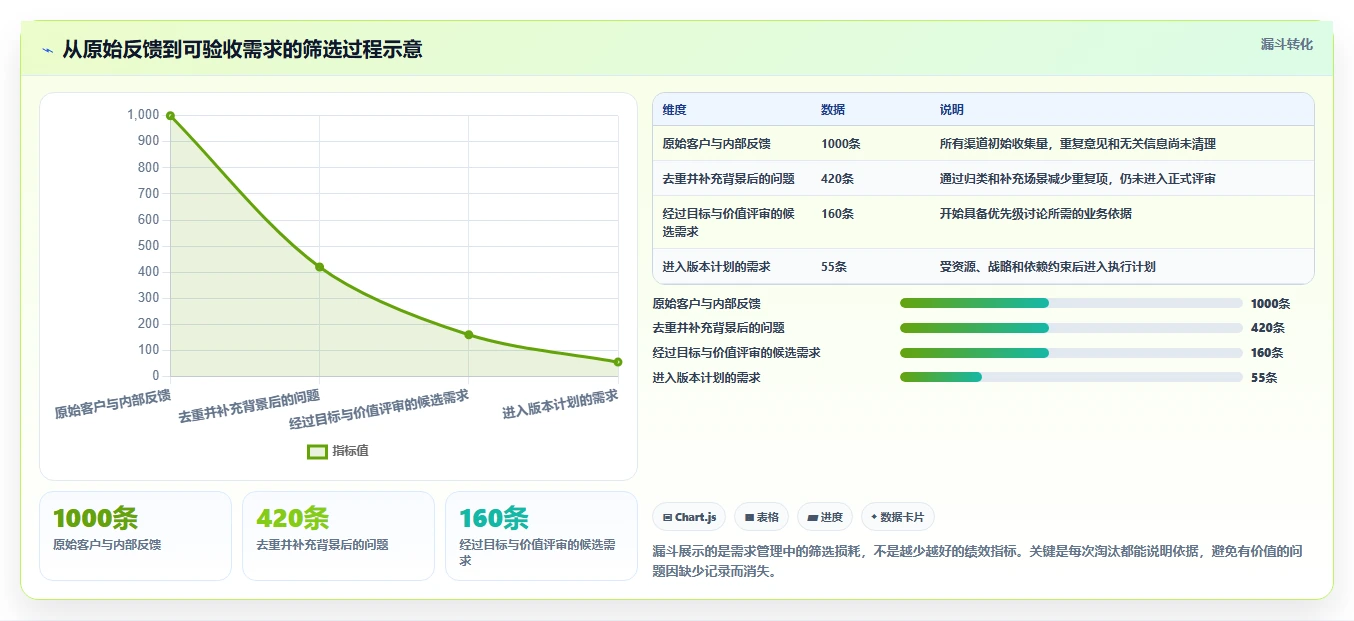Screen dimensions: 1354x621
Task: Click the paragraph beginning 漏斗展示的是需求管理中的筛选损耗
Action: coord(977,561)
